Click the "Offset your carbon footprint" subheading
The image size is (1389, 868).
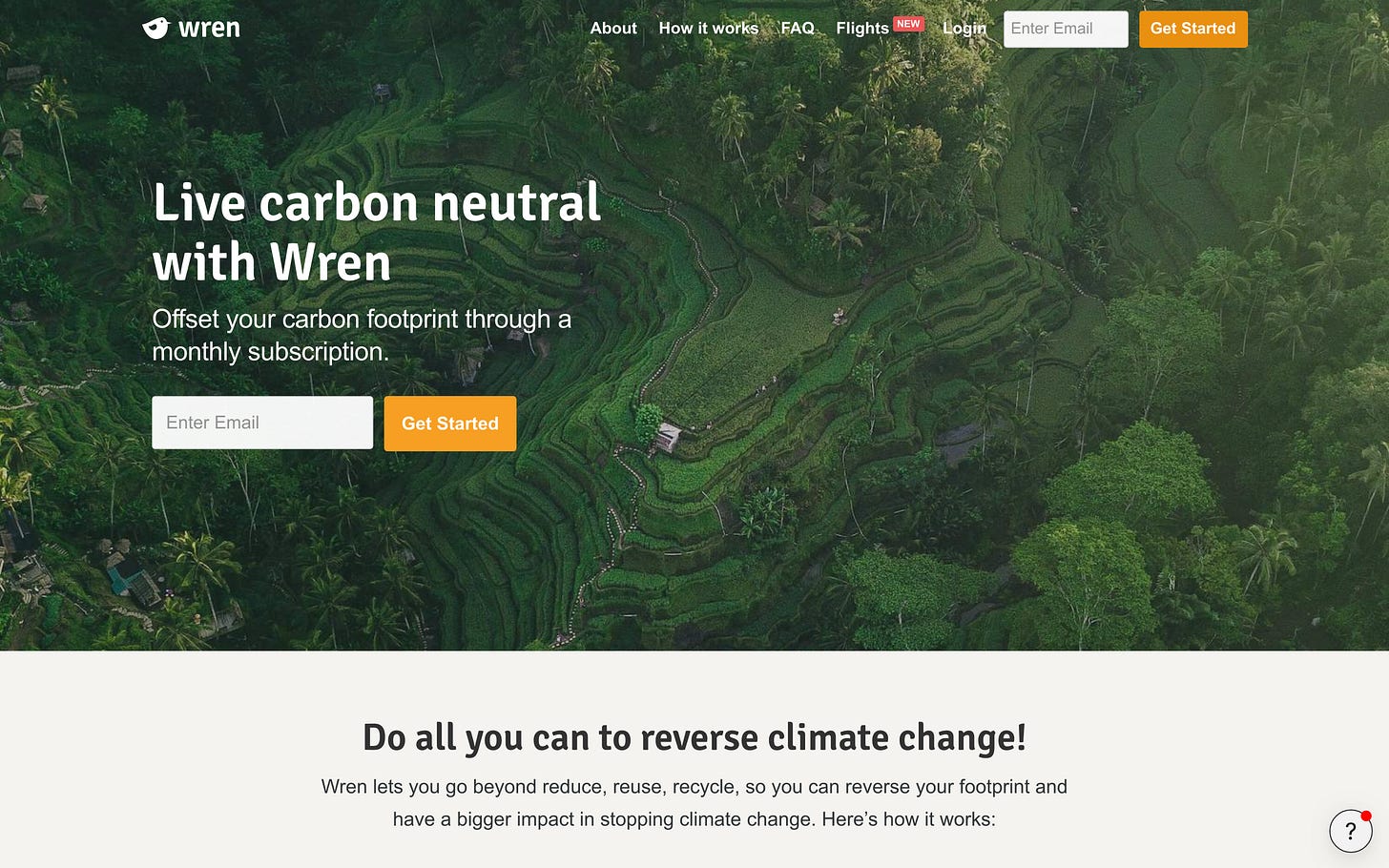[362, 335]
